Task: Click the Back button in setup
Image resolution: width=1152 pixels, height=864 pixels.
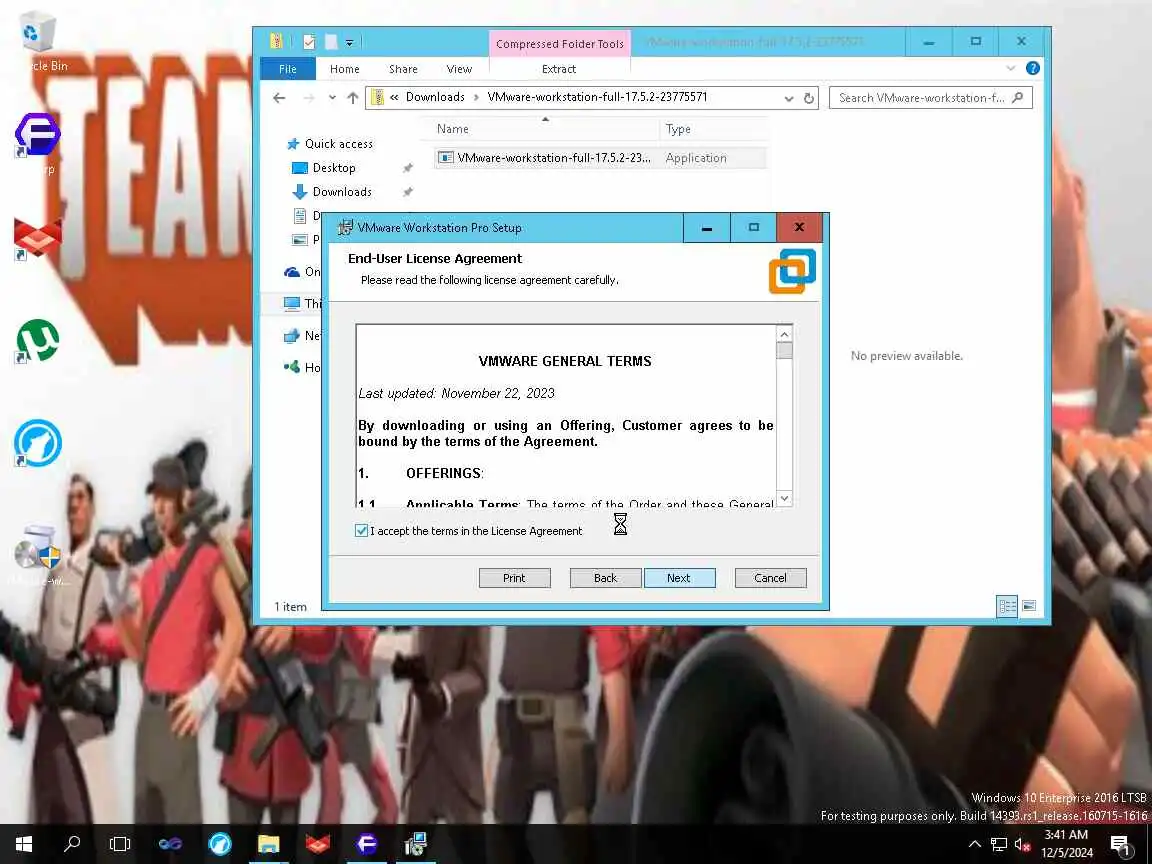Action: 605,578
